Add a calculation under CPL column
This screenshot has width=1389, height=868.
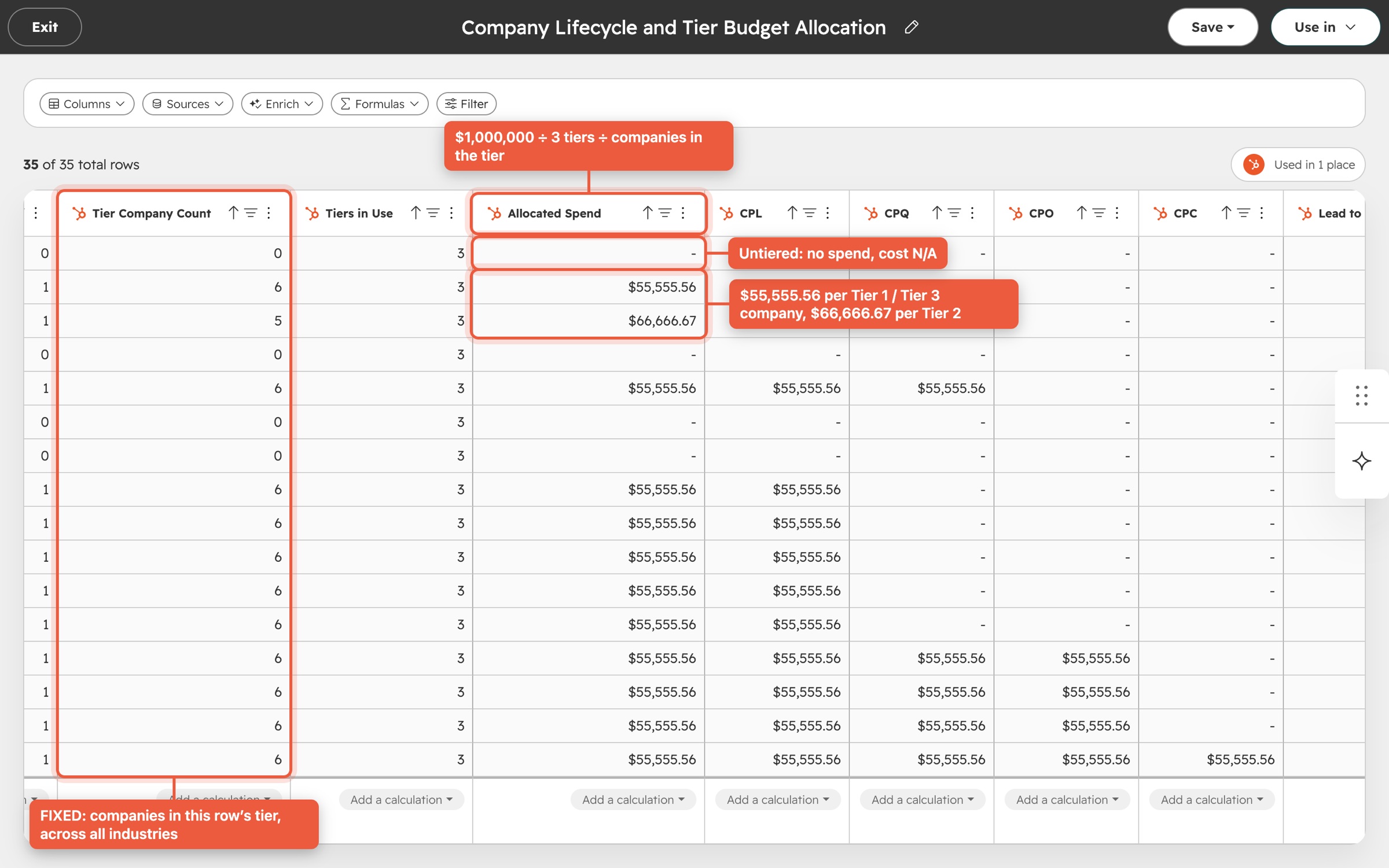coord(778,800)
